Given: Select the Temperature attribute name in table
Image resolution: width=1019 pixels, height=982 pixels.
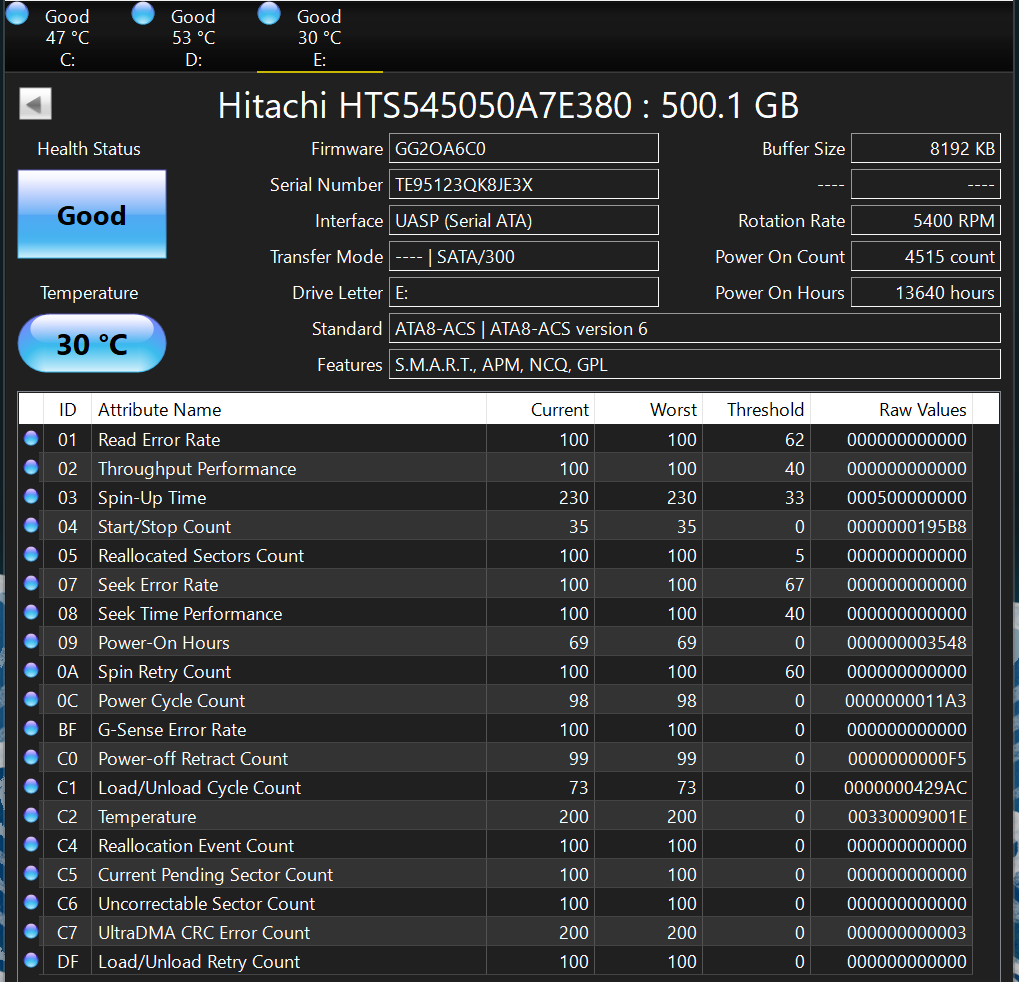Looking at the screenshot, I should (x=147, y=817).
